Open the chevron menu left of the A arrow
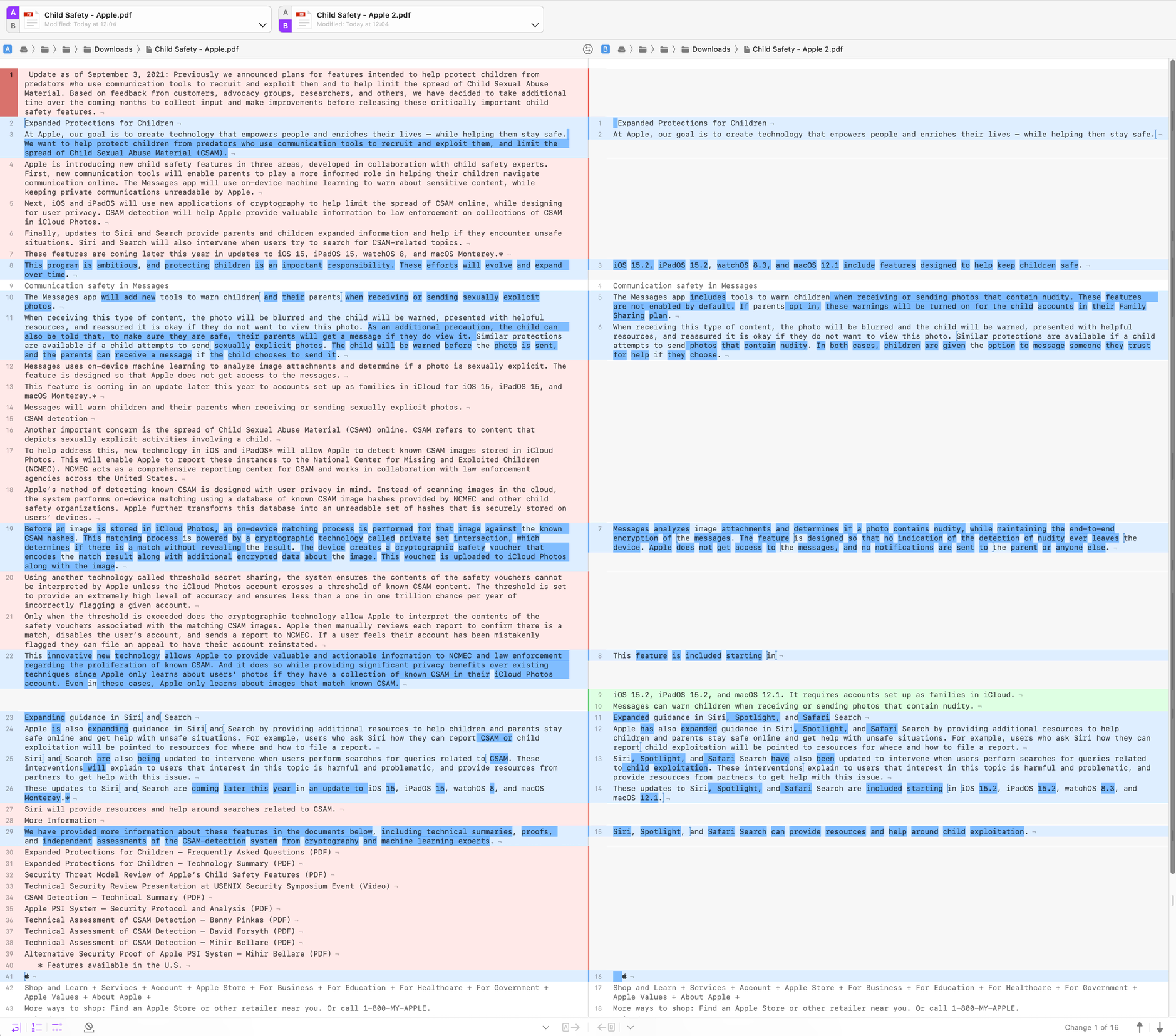This screenshot has width=1176, height=1036. [x=546, y=1027]
